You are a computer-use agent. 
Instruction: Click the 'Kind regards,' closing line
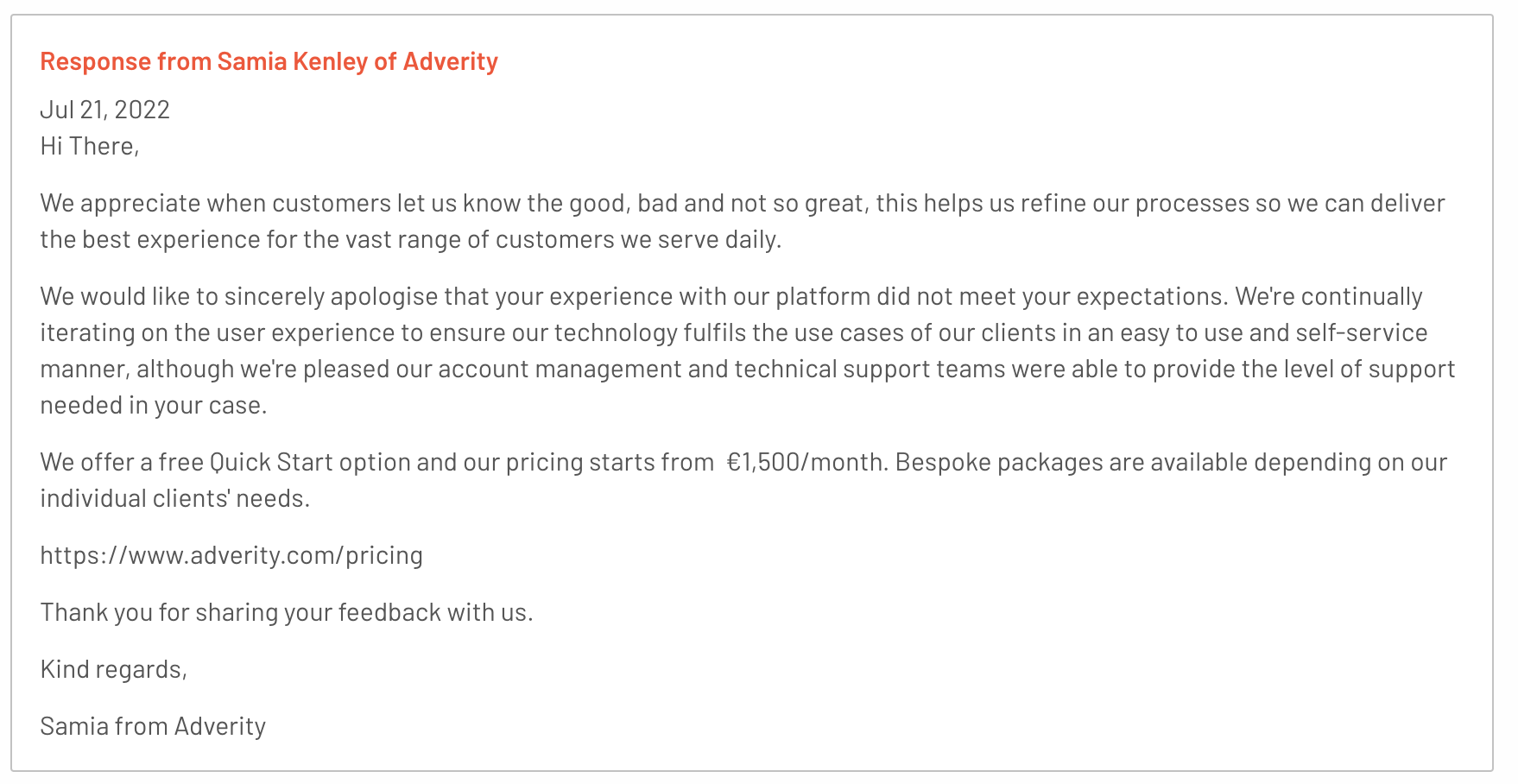(x=114, y=669)
